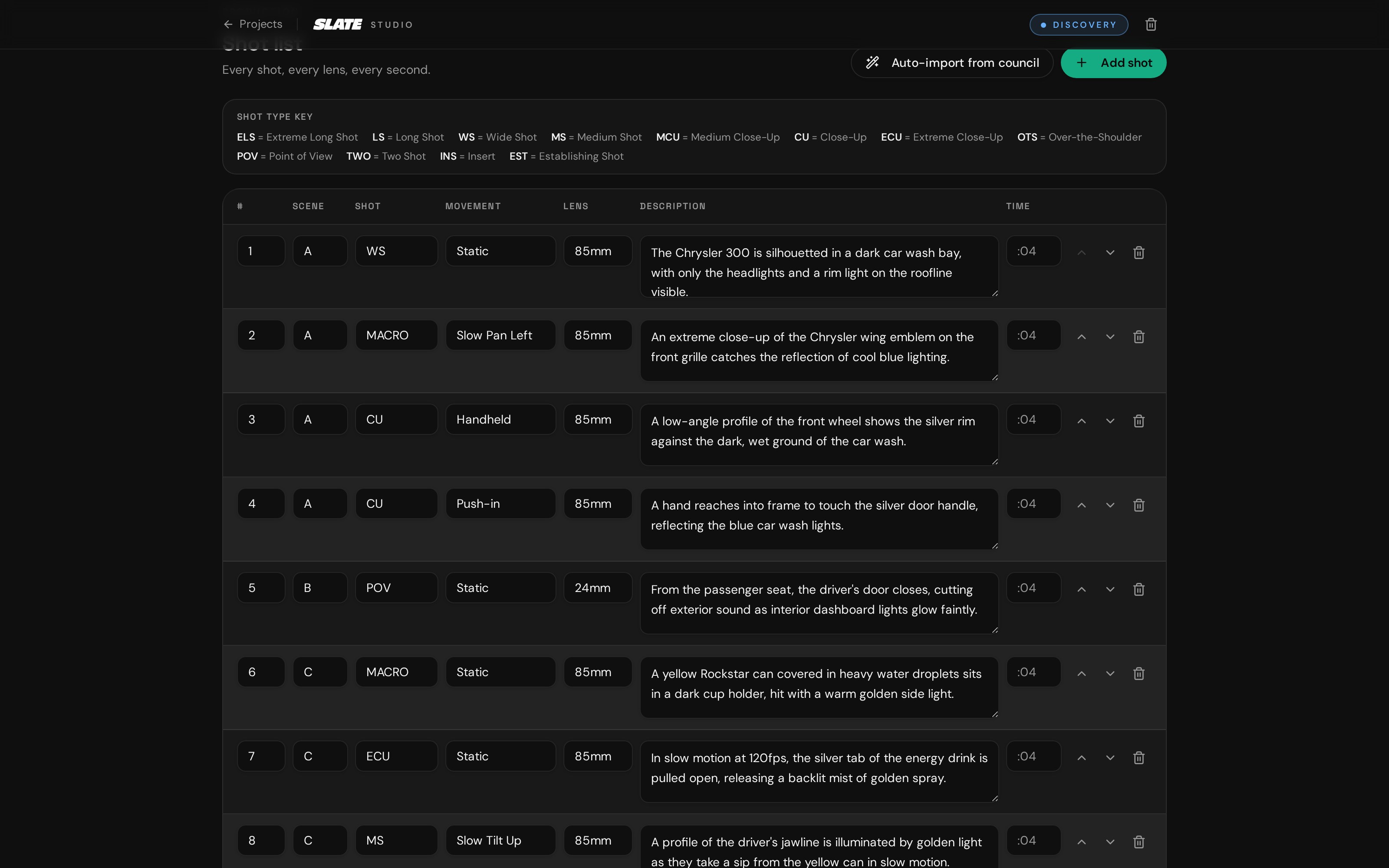Move shot 1 down
Image resolution: width=1389 pixels, height=868 pixels.
tap(1110, 252)
